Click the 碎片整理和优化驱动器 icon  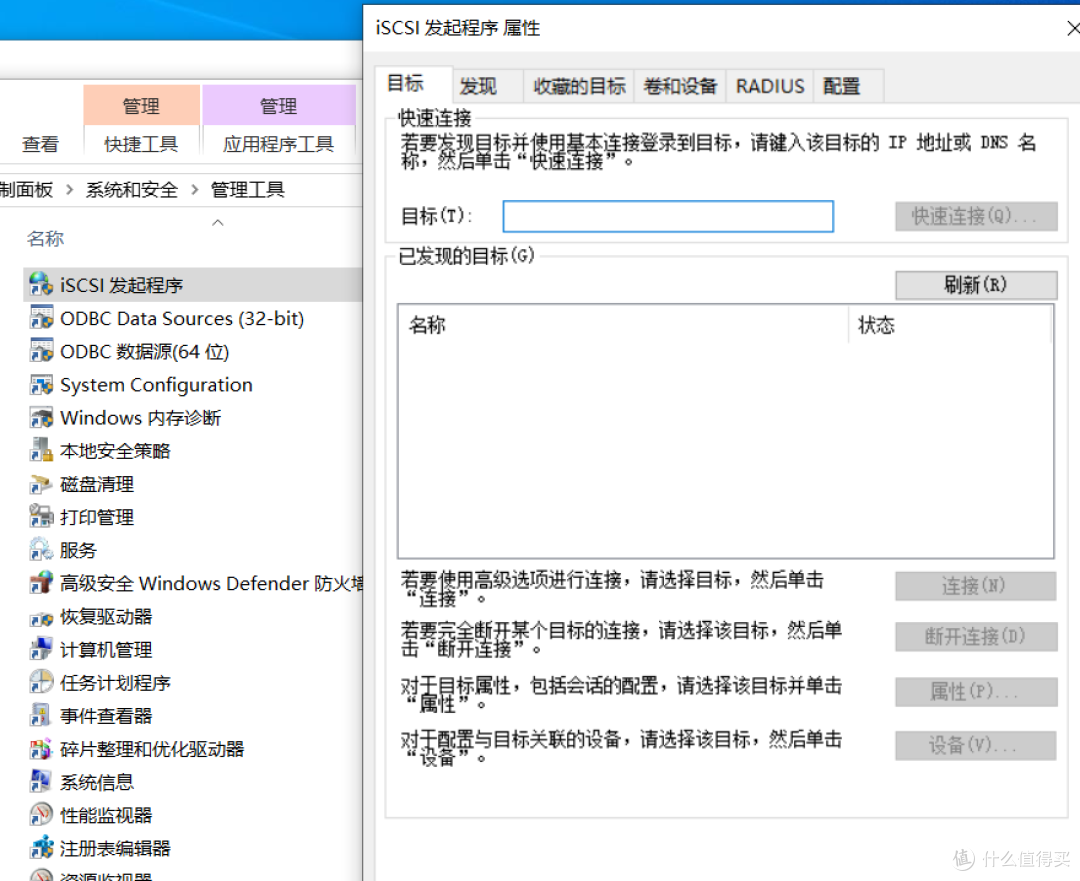pos(41,749)
